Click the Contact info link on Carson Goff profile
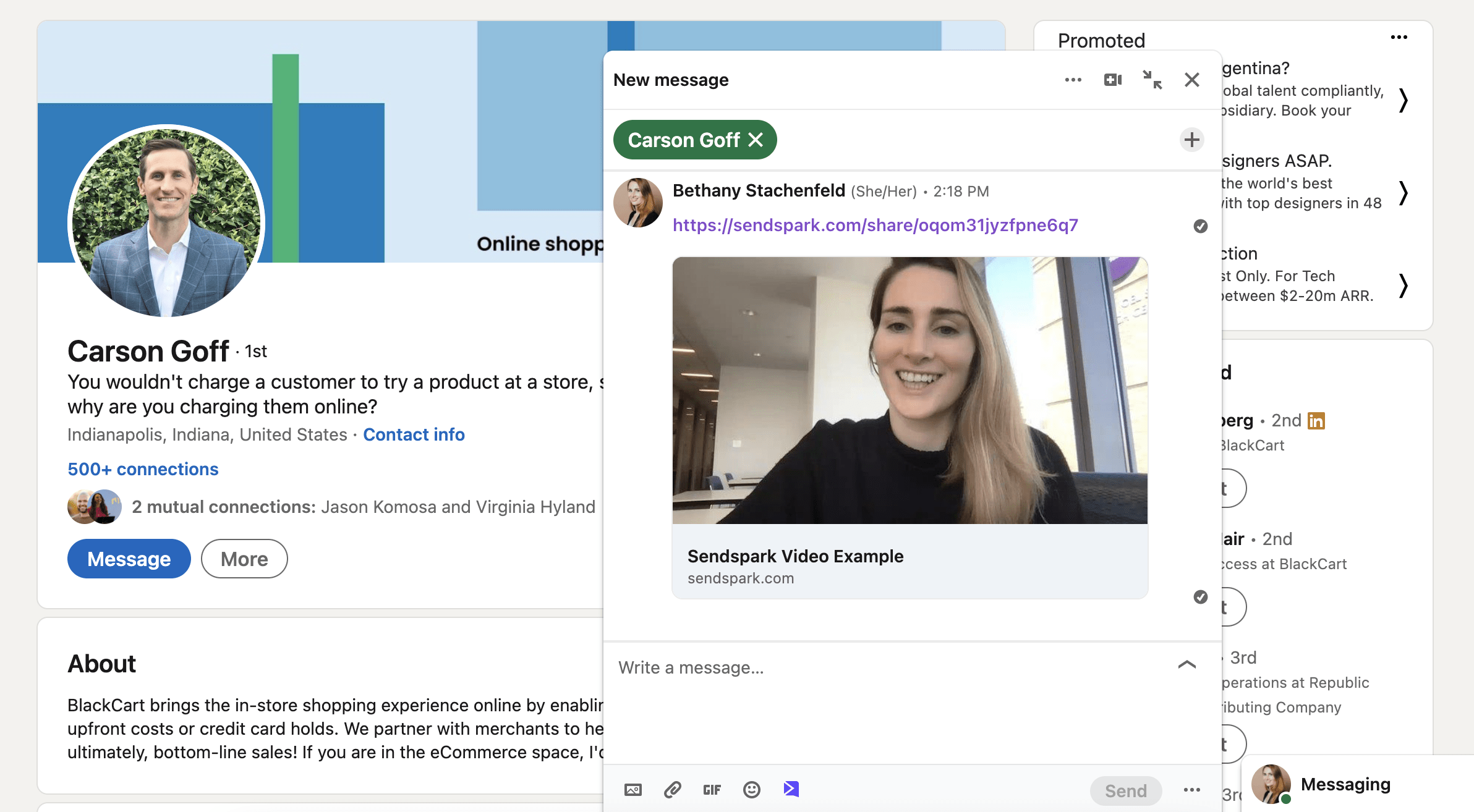This screenshot has height=812, width=1474. click(413, 434)
